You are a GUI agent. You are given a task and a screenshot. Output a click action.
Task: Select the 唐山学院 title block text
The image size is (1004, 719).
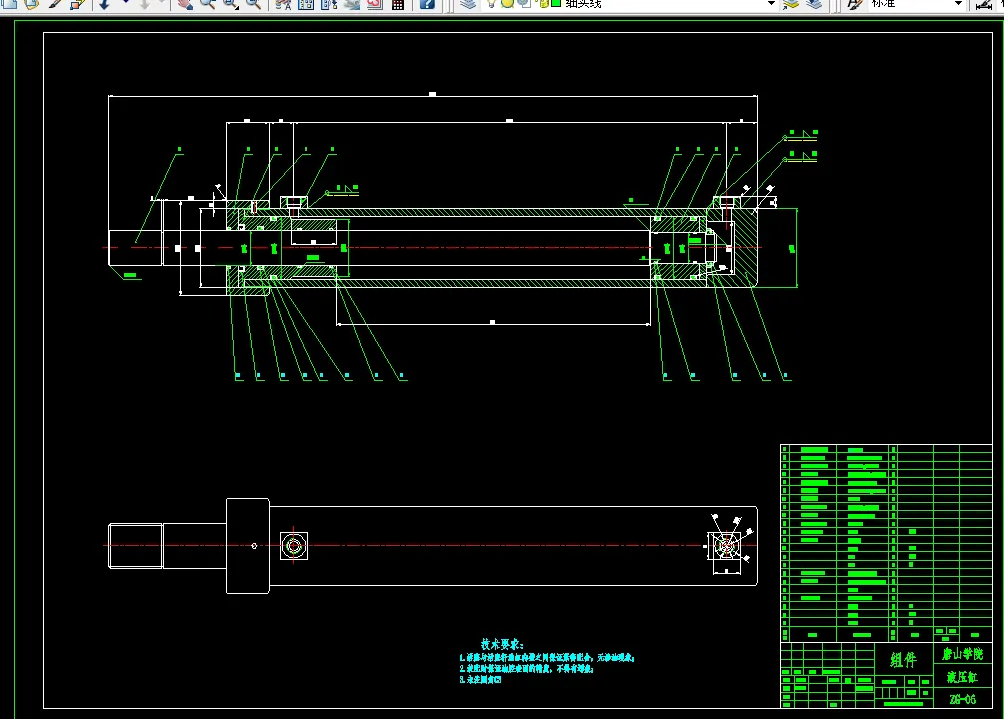click(x=962, y=654)
